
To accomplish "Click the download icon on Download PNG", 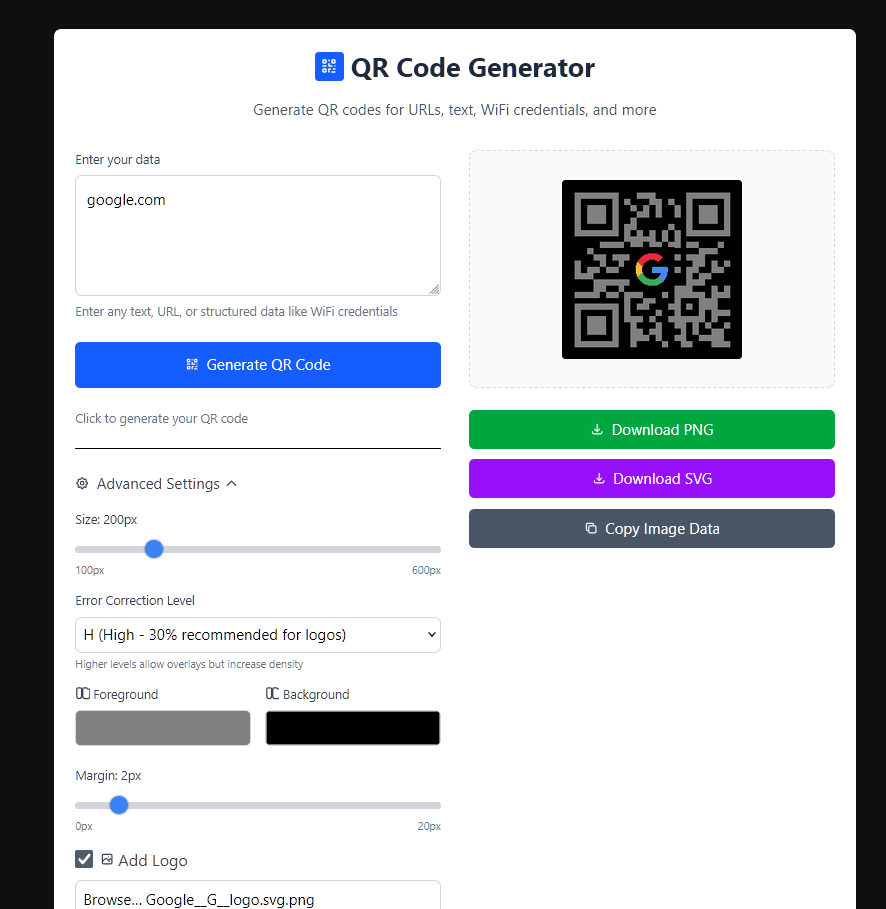I will tap(598, 429).
